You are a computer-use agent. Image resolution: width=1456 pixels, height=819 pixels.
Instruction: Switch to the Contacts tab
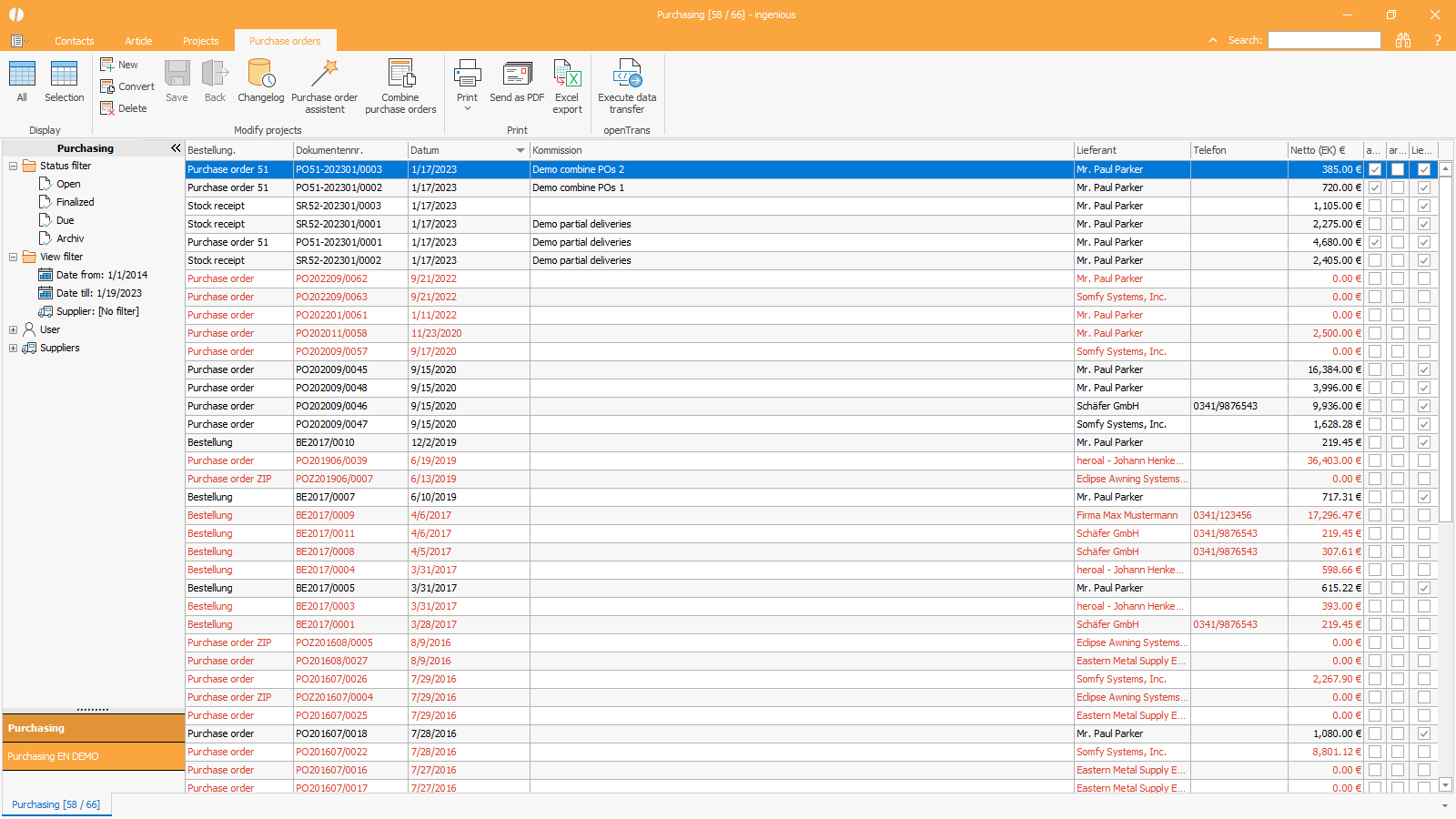(75, 41)
